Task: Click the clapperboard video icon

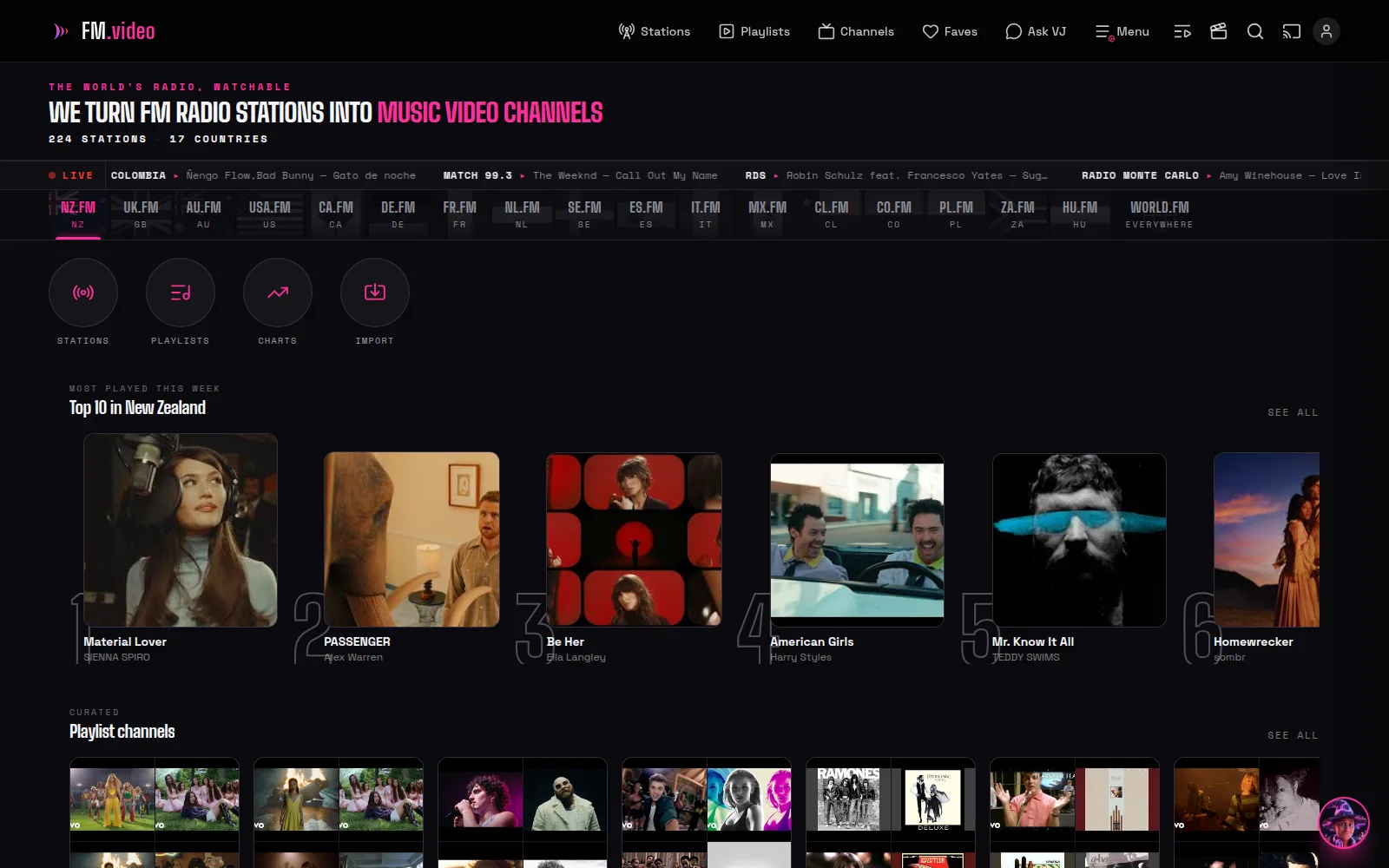Action: [x=1219, y=31]
